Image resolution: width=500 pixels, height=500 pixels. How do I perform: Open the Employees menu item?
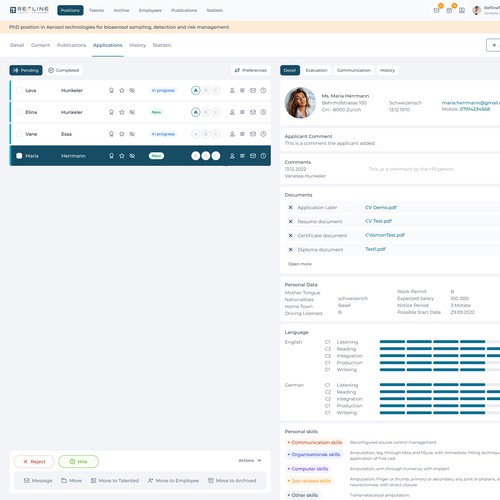tap(150, 10)
